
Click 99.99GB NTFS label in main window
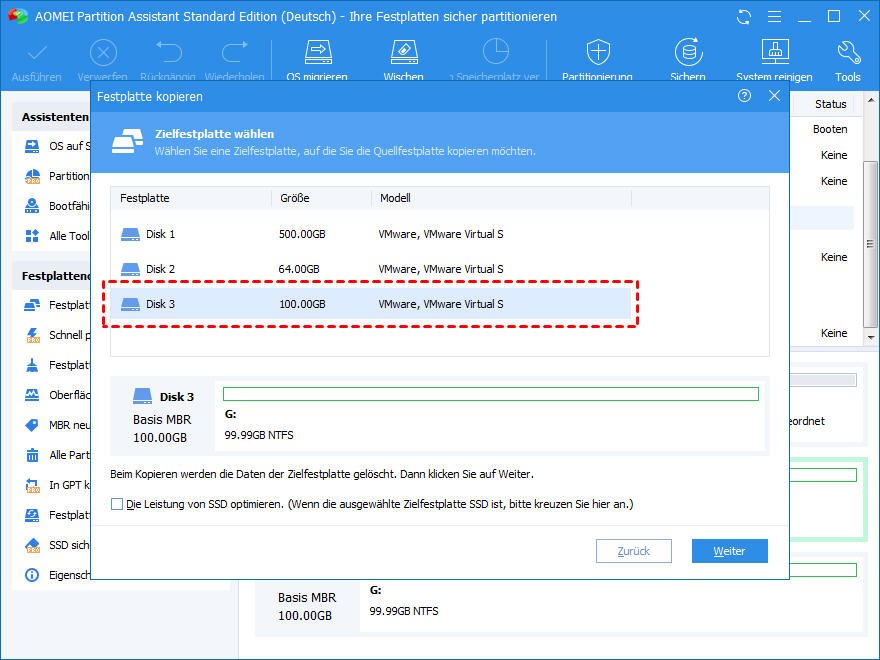pos(404,611)
